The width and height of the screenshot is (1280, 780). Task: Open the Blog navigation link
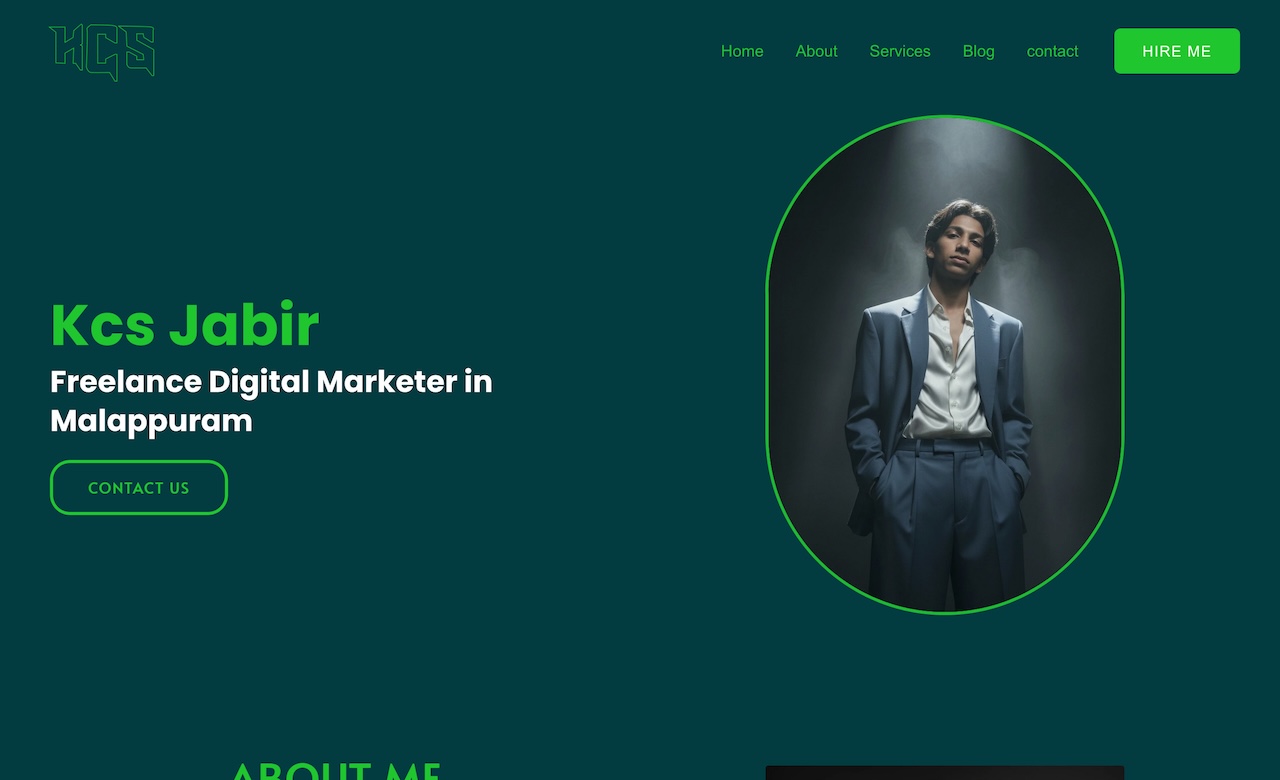click(x=978, y=51)
